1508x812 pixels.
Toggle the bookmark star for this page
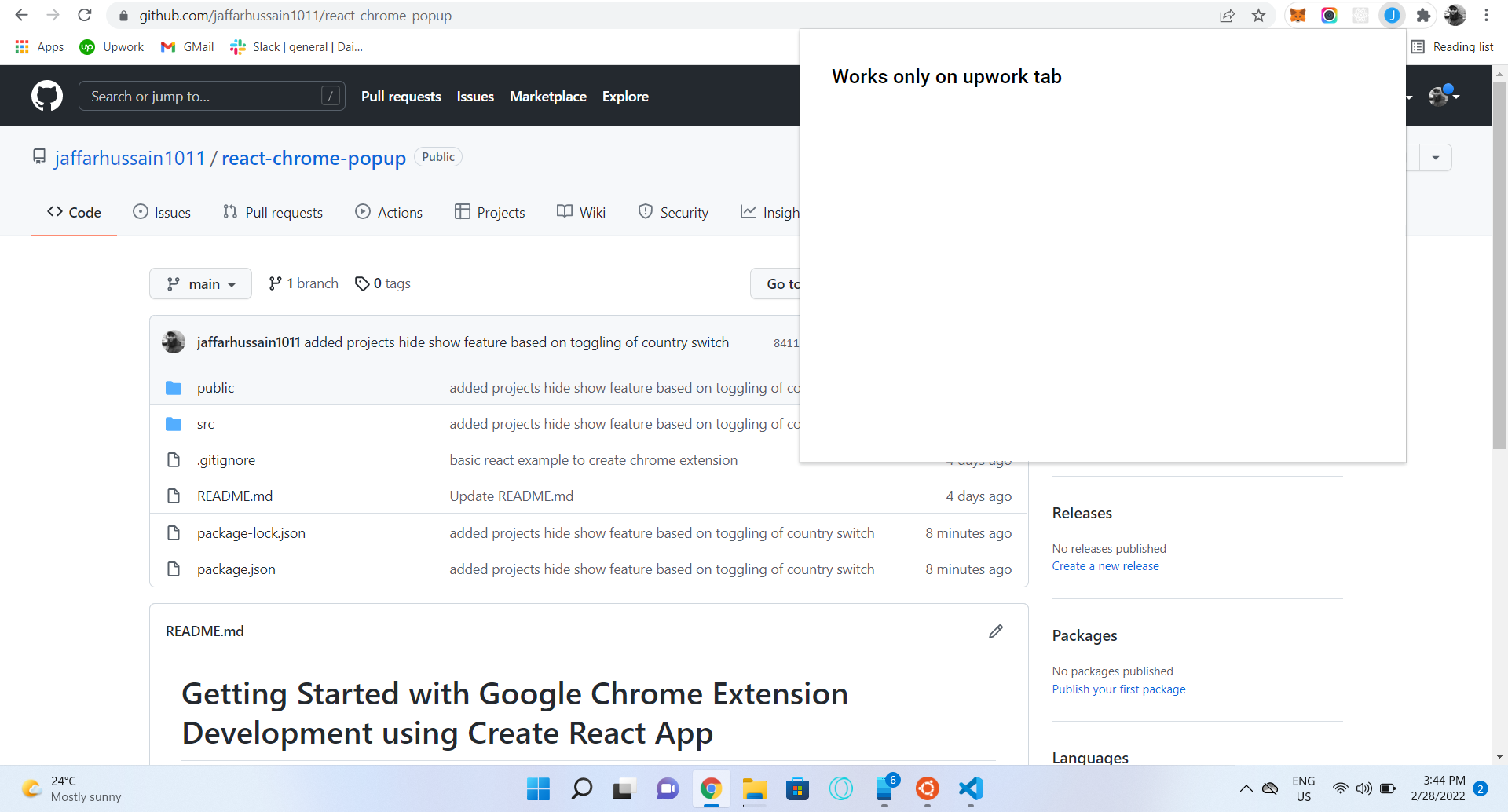point(1258,15)
